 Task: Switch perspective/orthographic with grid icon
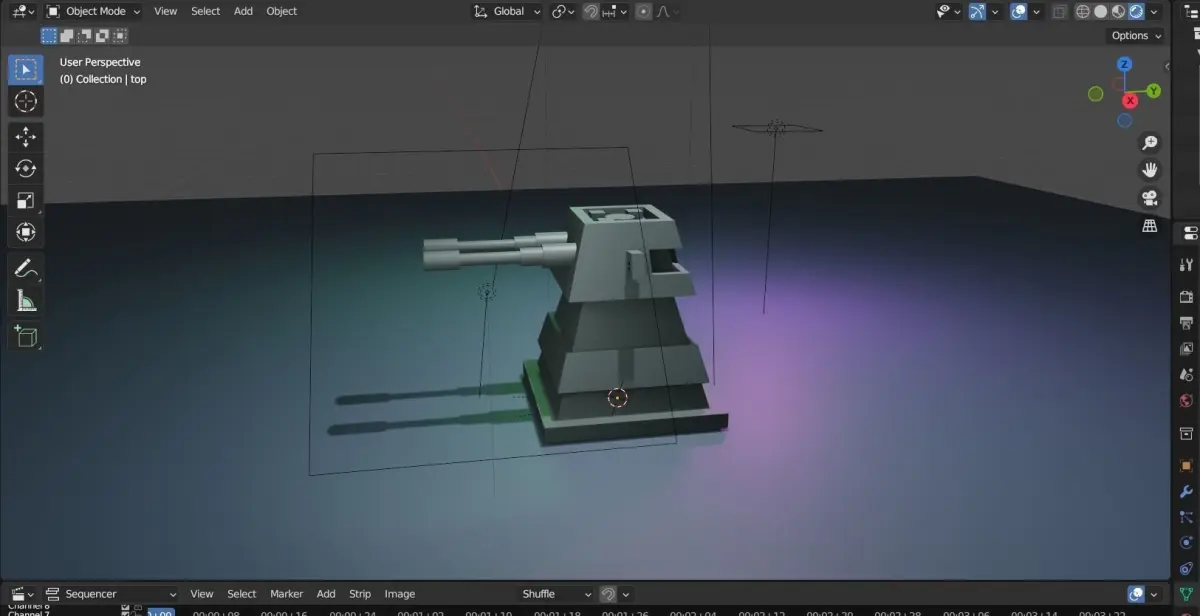tap(1150, 226)
